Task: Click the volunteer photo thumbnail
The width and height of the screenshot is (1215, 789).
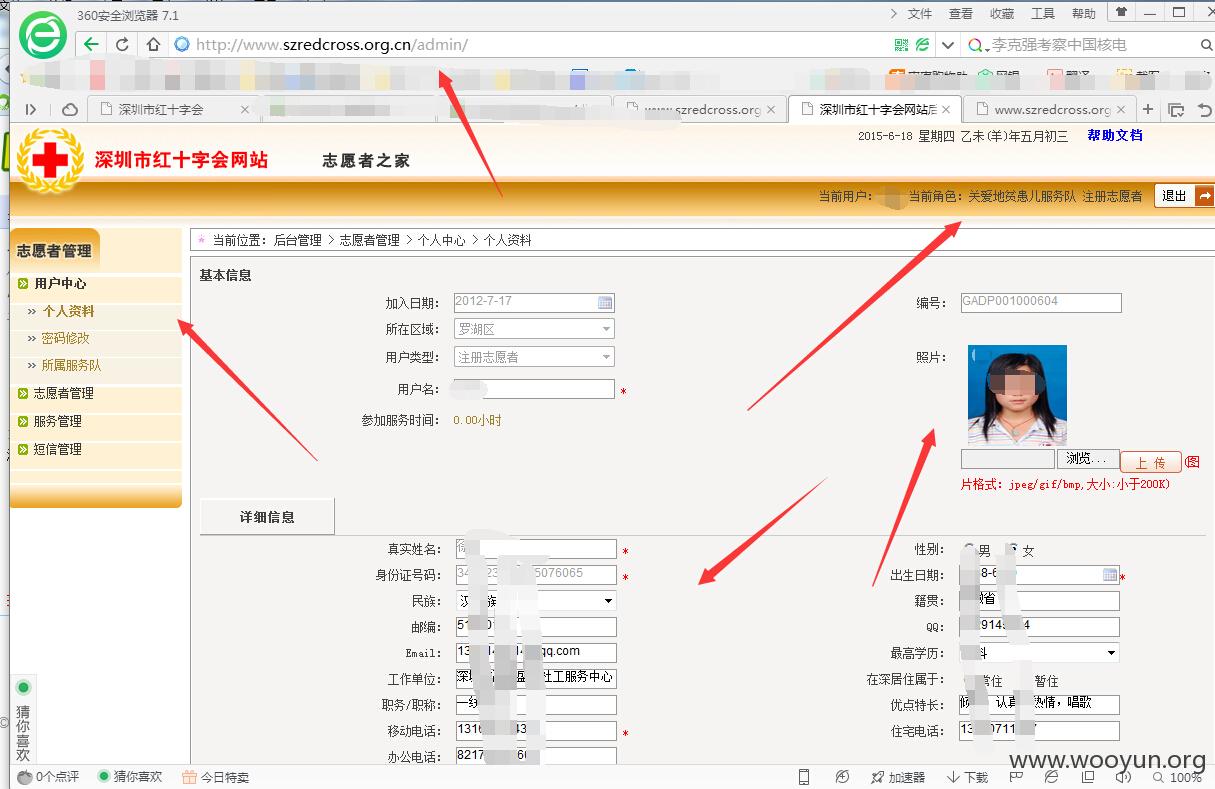Action: tap(1017, 395)
